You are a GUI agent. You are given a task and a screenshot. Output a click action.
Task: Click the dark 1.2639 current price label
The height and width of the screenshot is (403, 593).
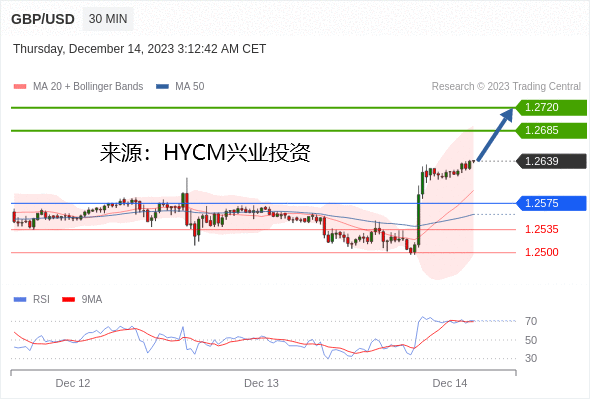pyautogui.click(x=551, y=161)
